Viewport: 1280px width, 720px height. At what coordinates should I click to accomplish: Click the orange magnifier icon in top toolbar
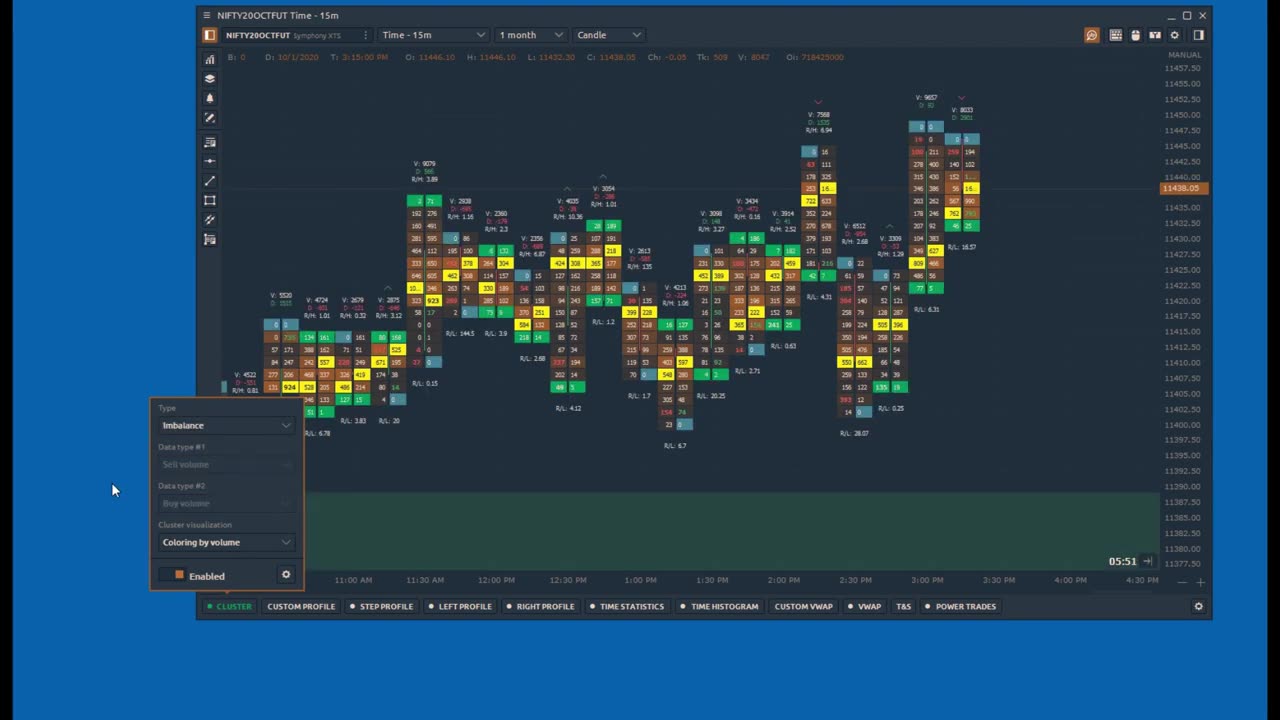point(1092,35)
